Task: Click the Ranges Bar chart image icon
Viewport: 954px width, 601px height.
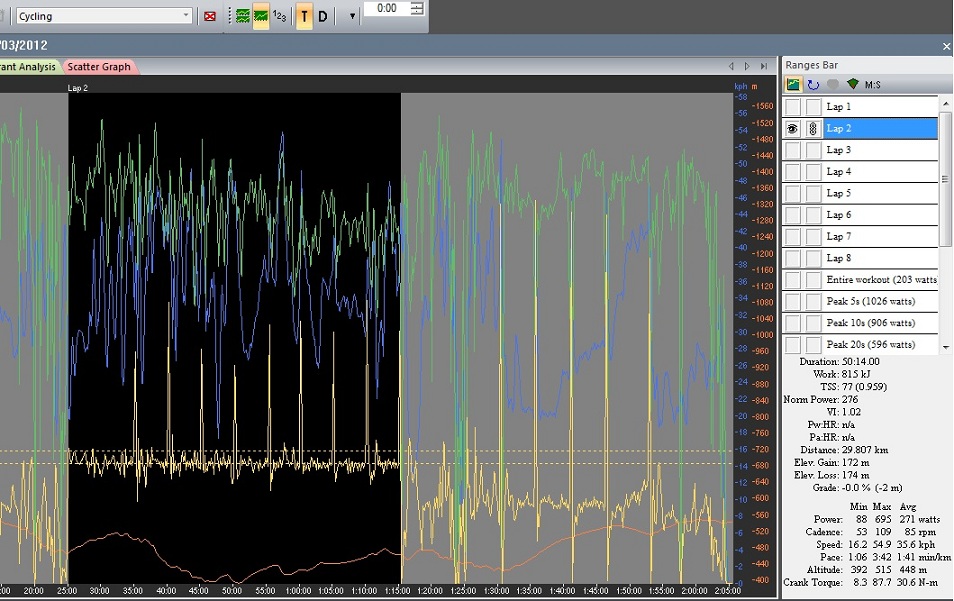Action: [794, 85]
